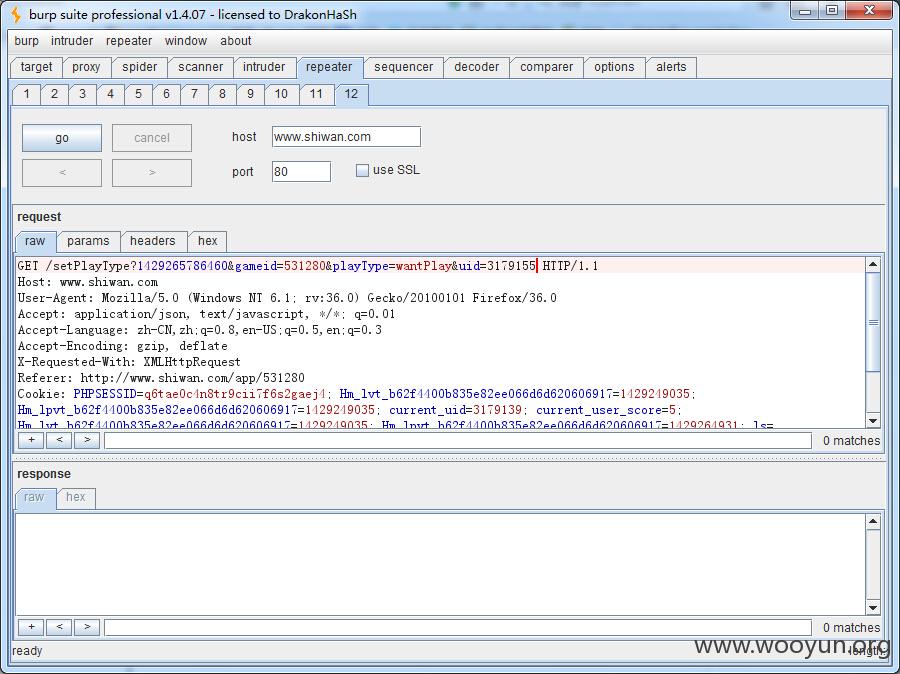Click the request pane scrollbar thumb
The width and height of the screenshot is (900, 674).
pyautogui.click(x=873, y=323)
